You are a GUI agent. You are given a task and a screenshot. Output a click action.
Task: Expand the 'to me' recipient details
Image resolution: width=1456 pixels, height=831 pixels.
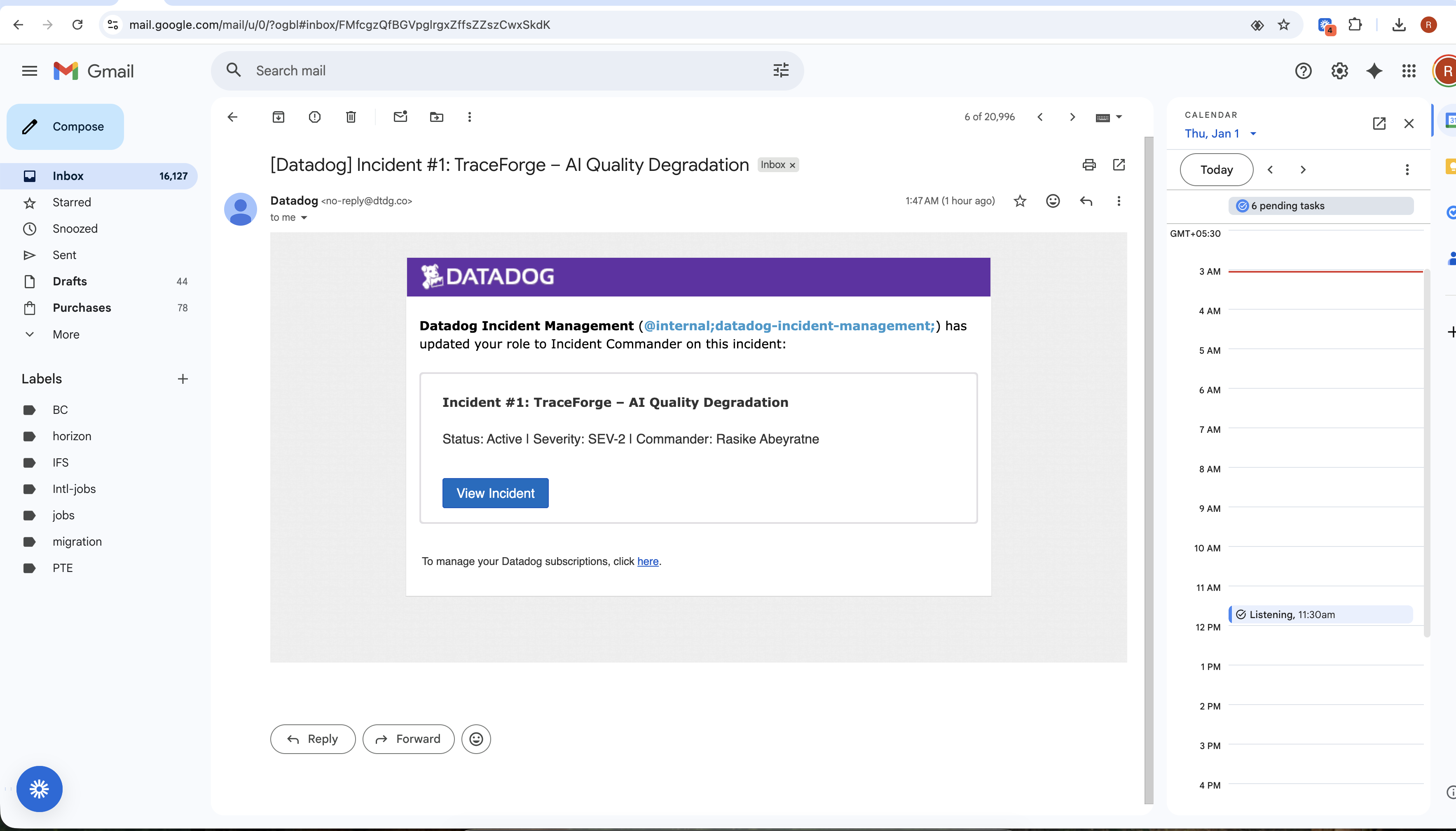(304, 217)
